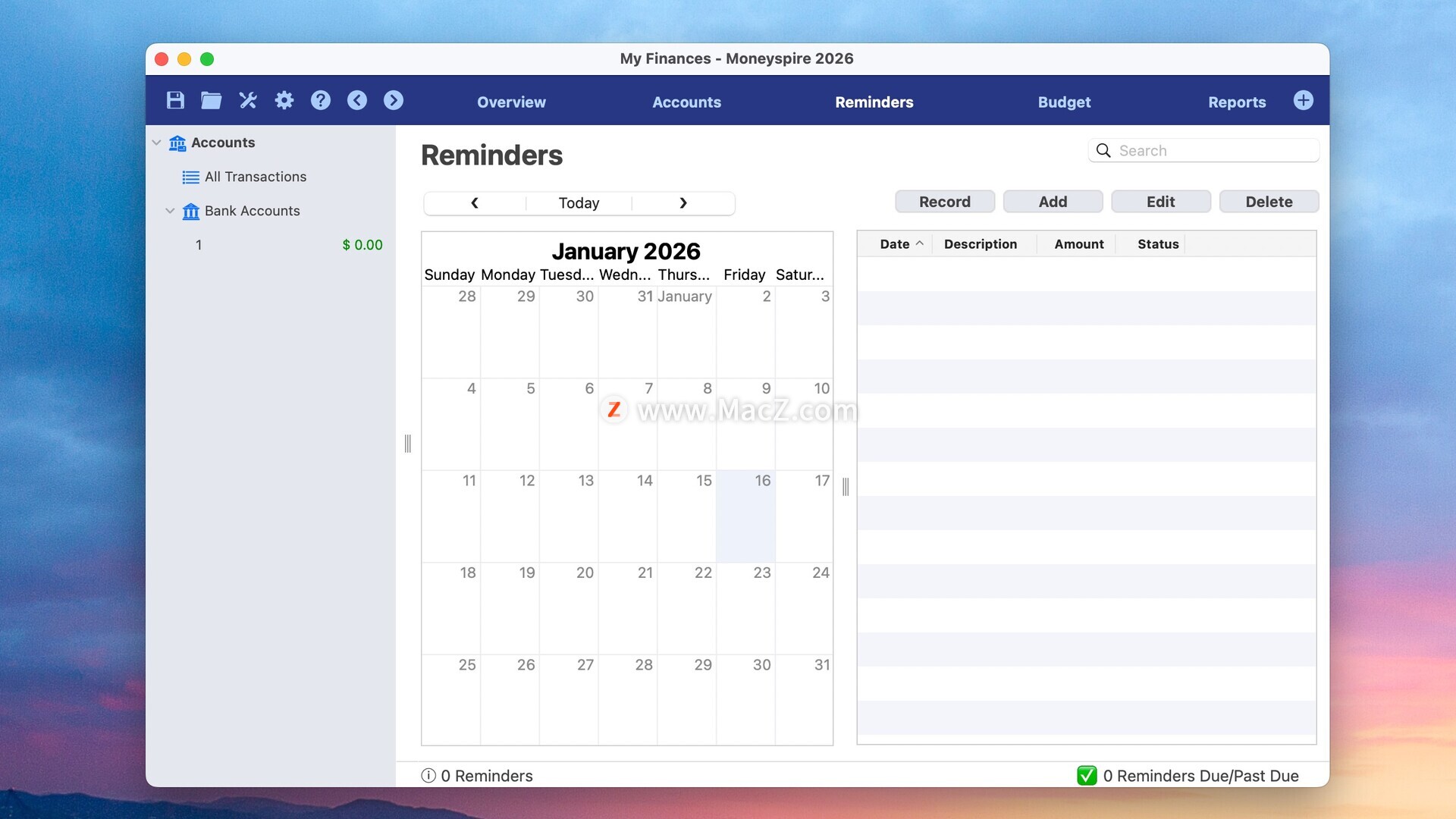Select January 16 on the calendar
The height and width of the screenshot is (819, 1456).
[x=745, y=516]
